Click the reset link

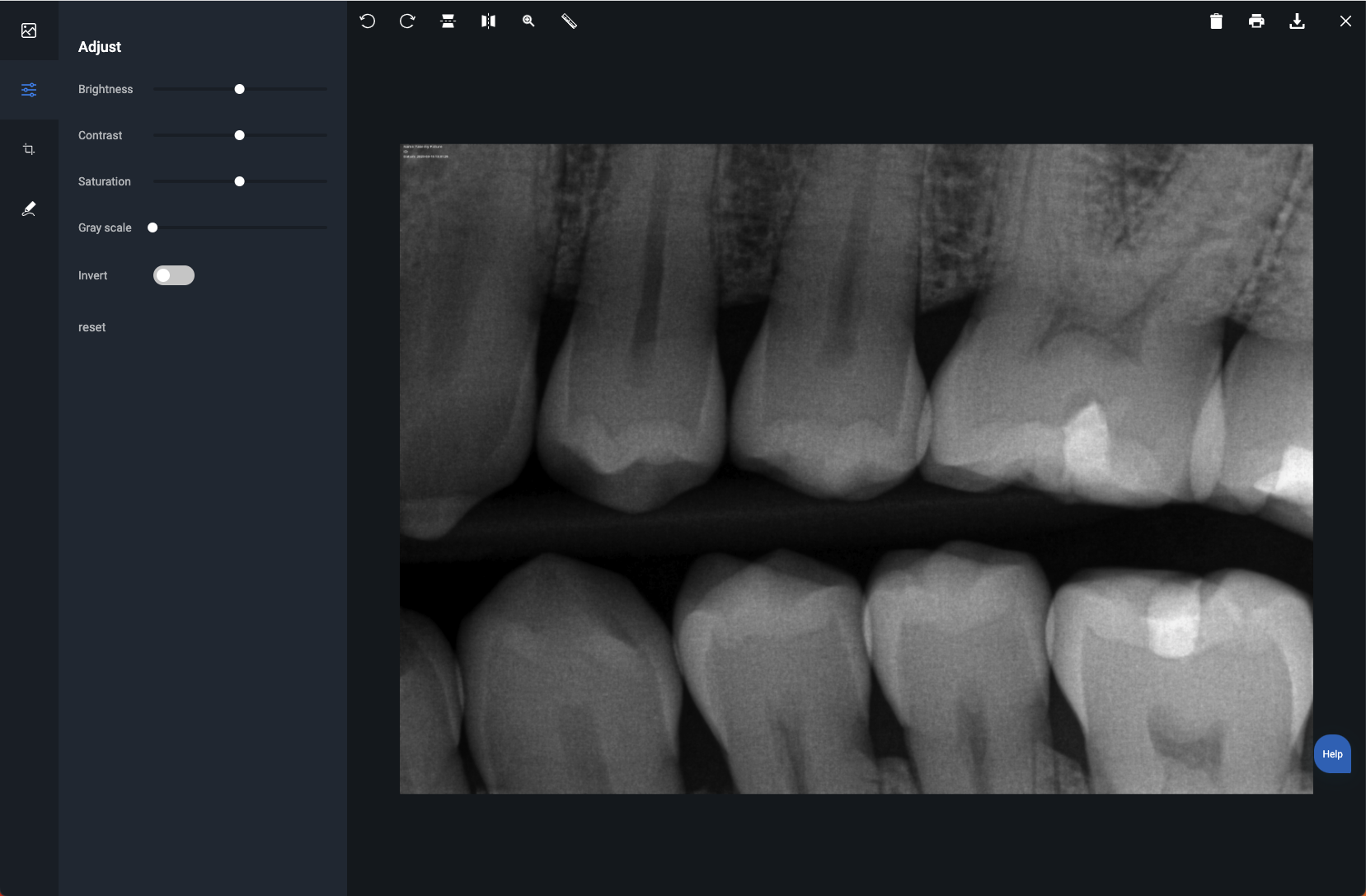[92, 327]
